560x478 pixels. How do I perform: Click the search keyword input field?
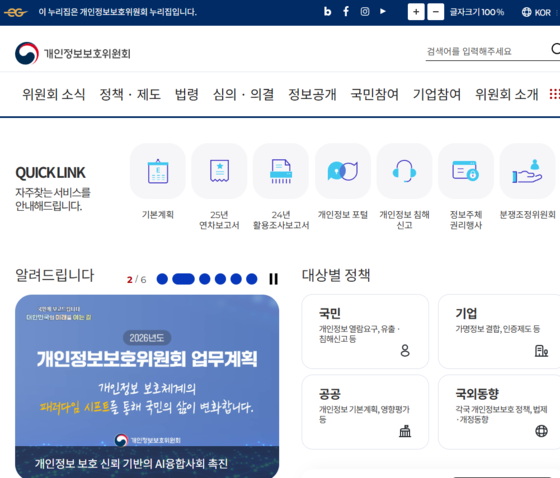tap(487, 51)
